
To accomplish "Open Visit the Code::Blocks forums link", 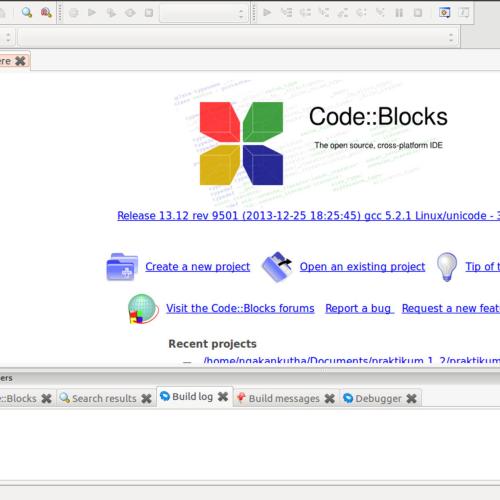I will [x=240, y=308].
